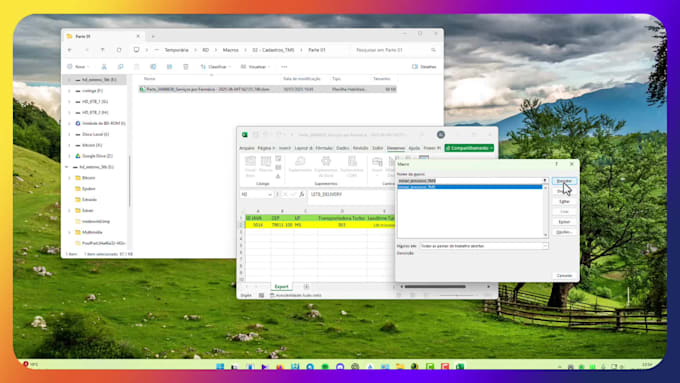
Task: Click Cancelar in the Macro dialog
Action: (x=564, y=275)
